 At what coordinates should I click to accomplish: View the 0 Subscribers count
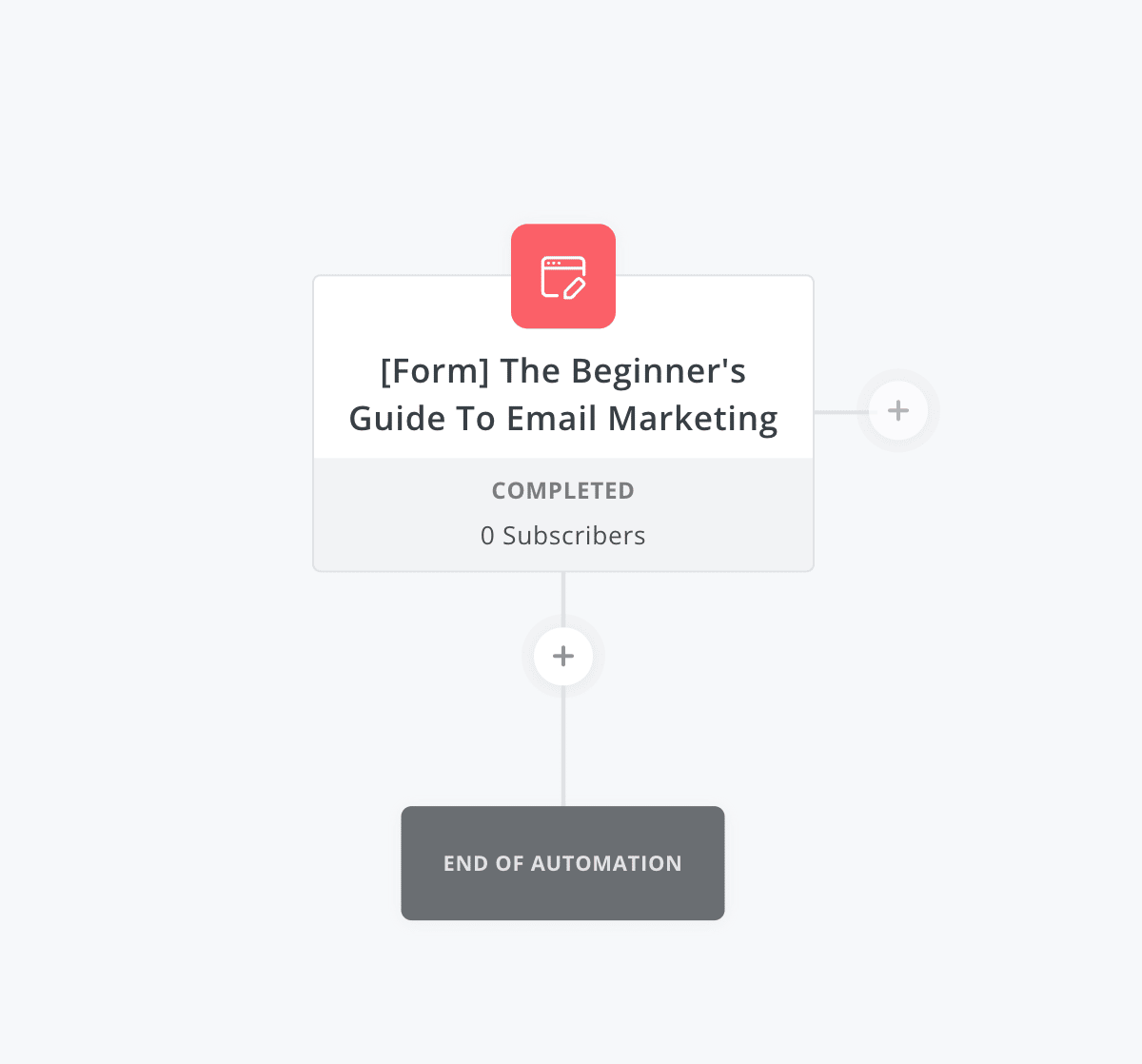(563, 536)
